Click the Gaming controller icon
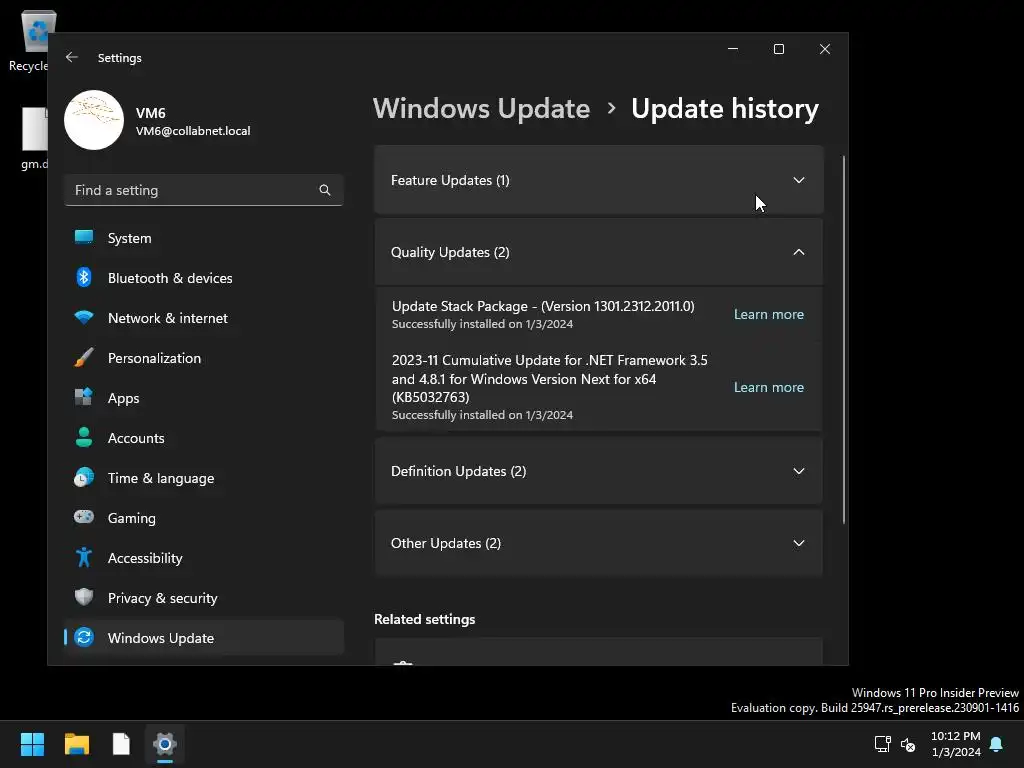1024x768 pixels. 84,517
